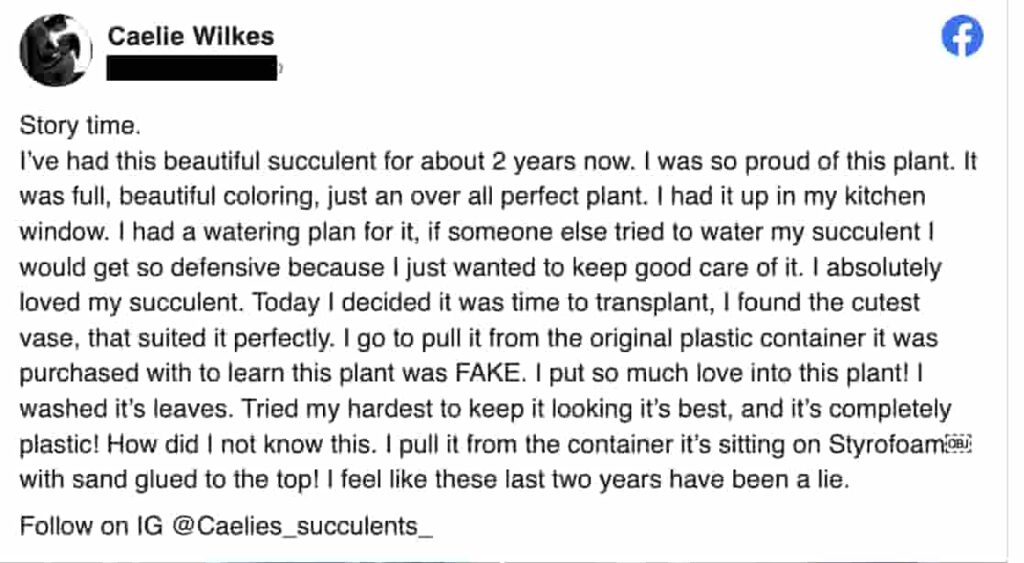Click the "Follow on IG" text
The width and height of the screenshot is (1024, 563).
click(91, 526)
